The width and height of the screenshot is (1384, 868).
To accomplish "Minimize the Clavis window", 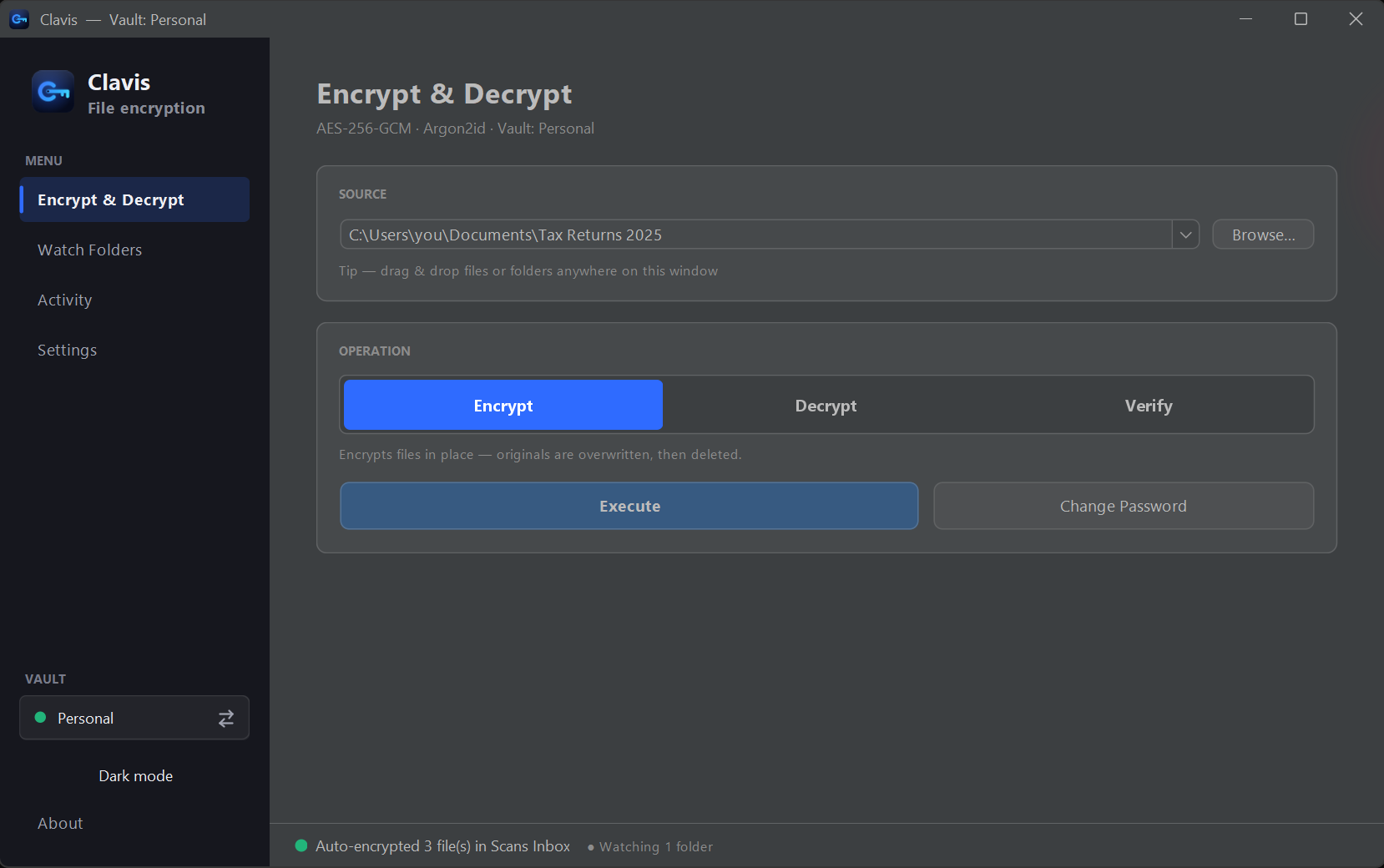I will (1245, 18).
